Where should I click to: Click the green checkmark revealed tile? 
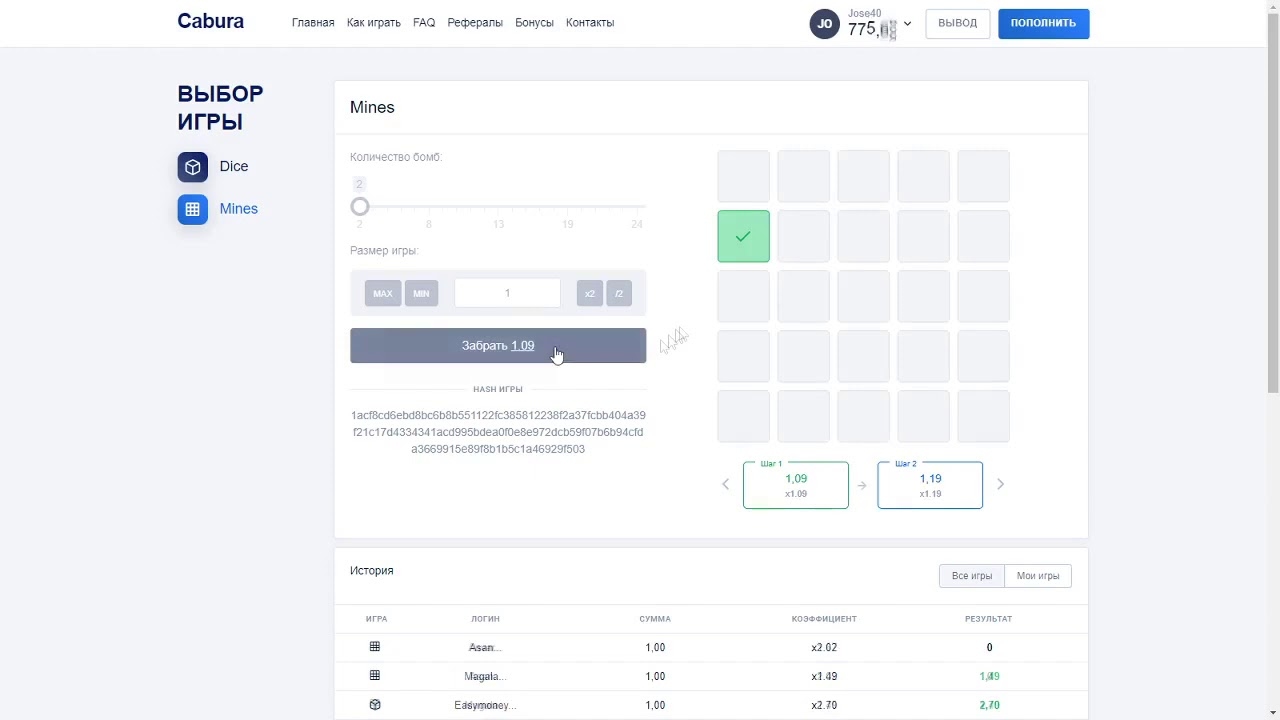point(743,236)
